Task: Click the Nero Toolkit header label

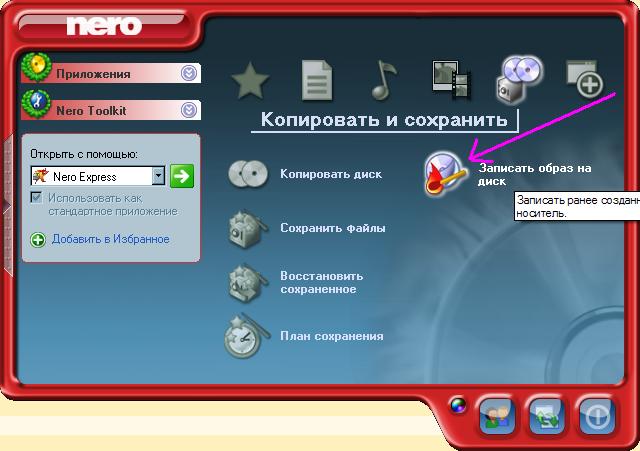Action: pyautogui.click(x=91, y=111)
